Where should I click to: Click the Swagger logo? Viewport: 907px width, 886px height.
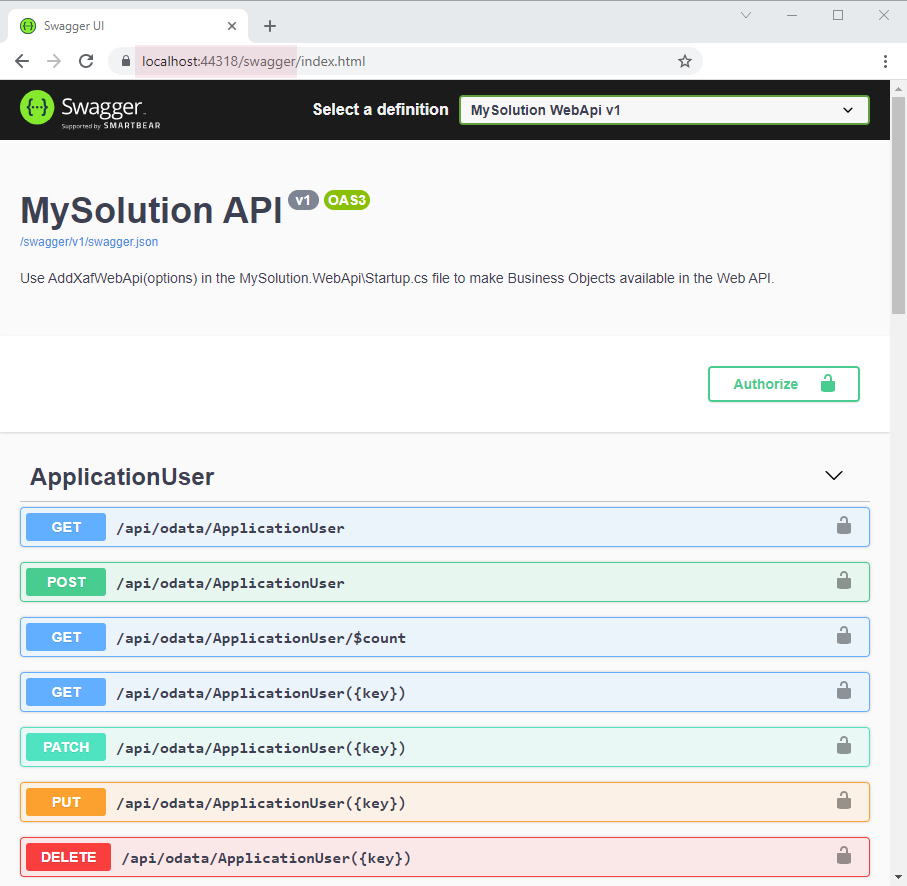coord(90,109)
